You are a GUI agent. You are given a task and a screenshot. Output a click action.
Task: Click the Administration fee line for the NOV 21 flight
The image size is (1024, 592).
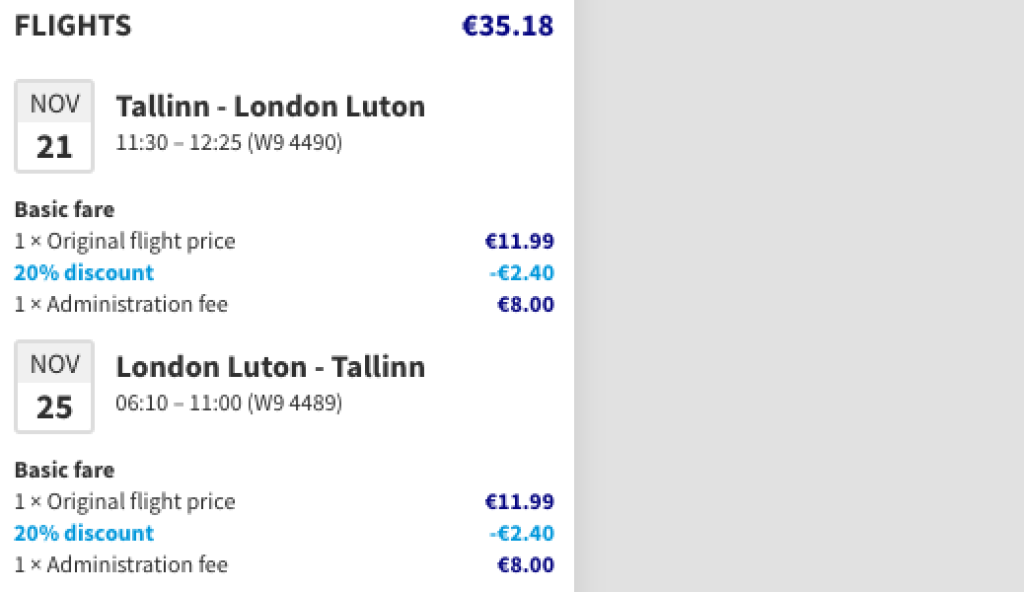pyautogui.click(x=121, y=304)
